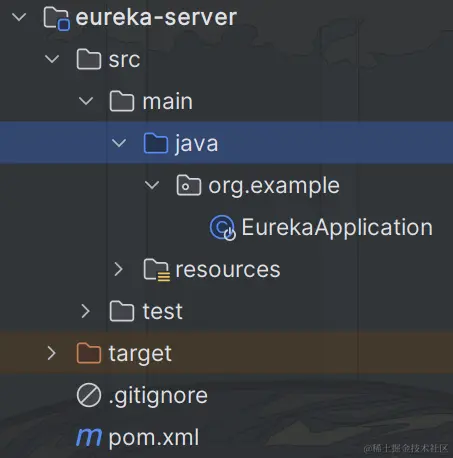Expand the resources folder
This screenshot has width=453, height=458.
118,269
